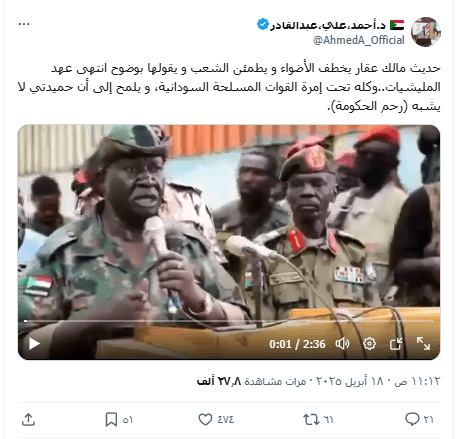Bookmark this post

click(119, 419)
